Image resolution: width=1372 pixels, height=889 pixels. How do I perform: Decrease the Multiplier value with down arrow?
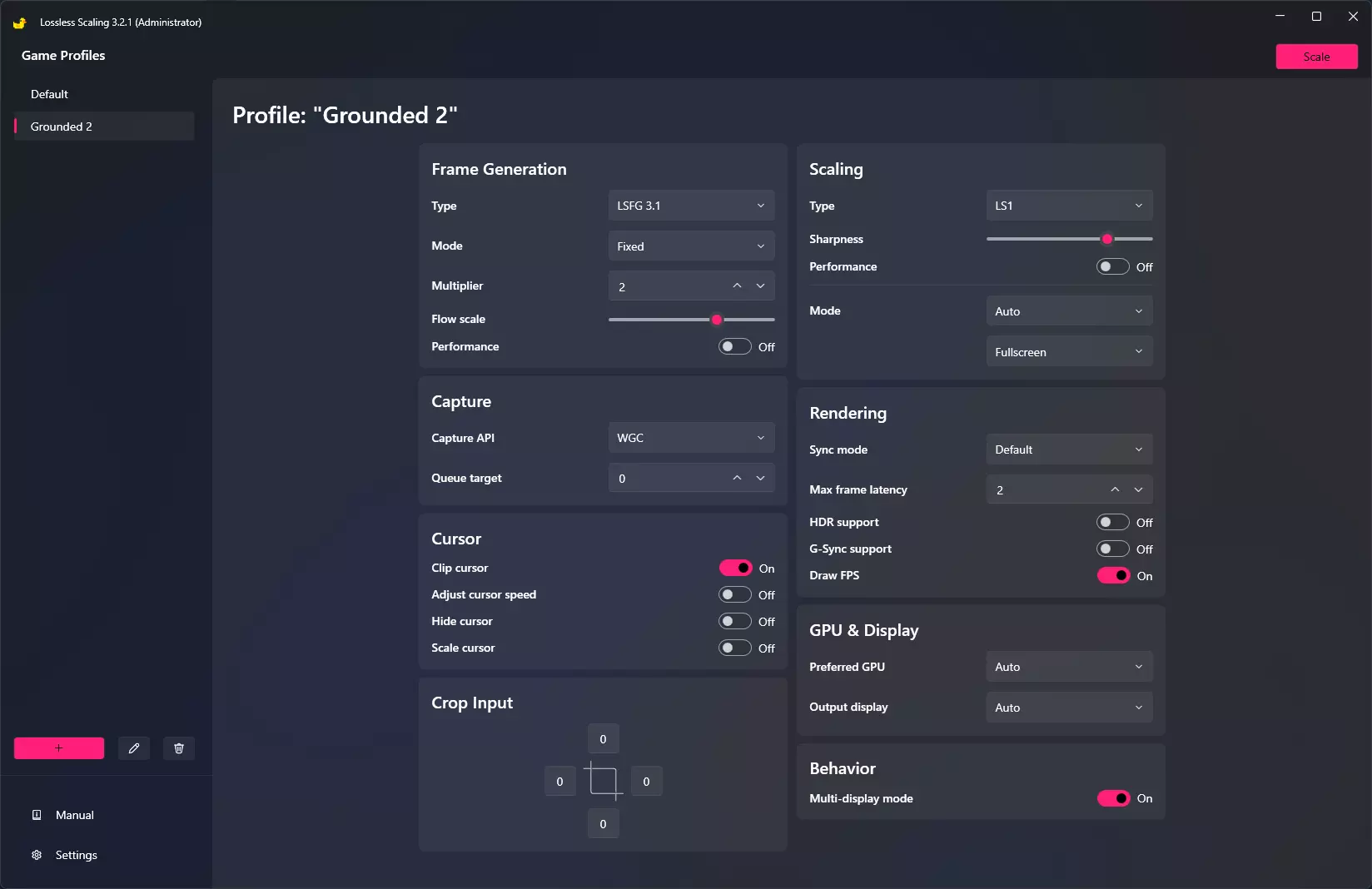tap(760, 286)
